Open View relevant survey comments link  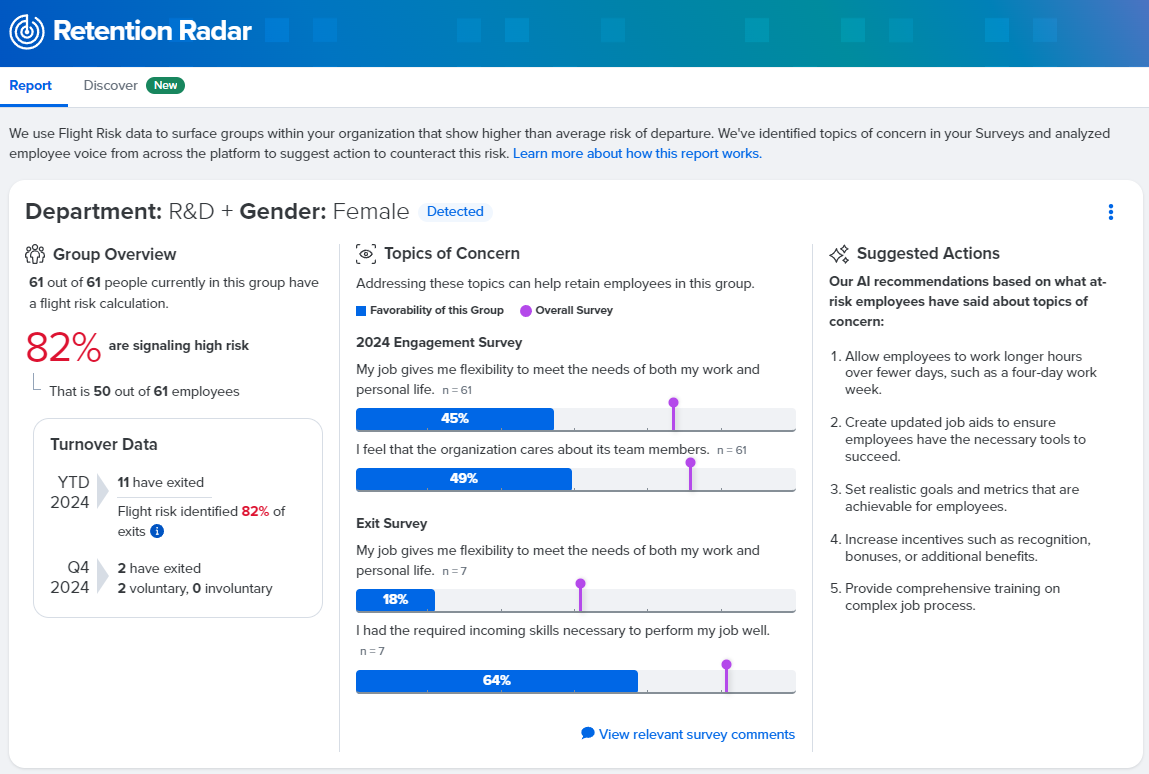coord(697,735)
